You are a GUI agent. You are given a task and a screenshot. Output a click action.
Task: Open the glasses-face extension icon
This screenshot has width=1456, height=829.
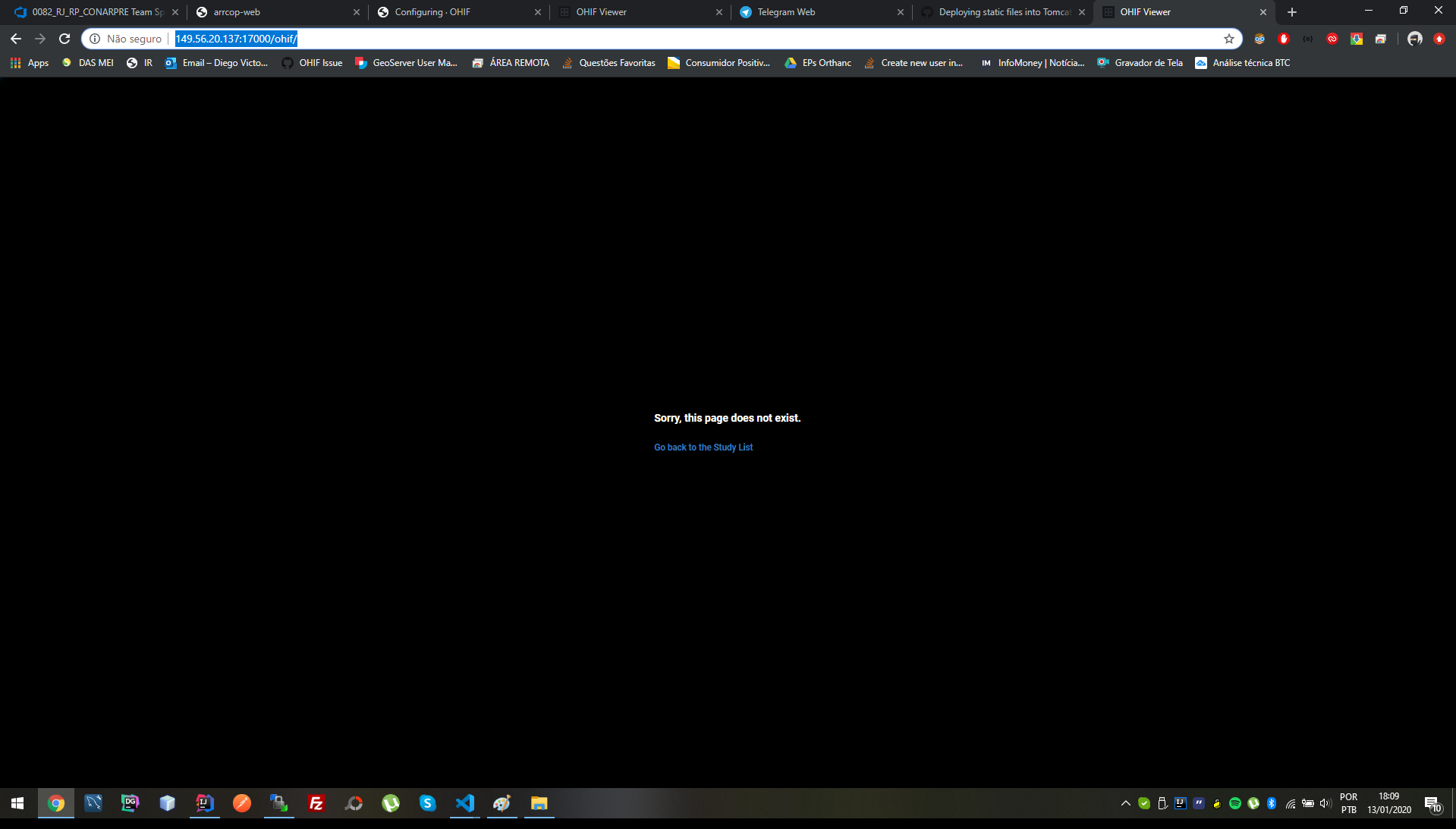[x=1259, y=39]
